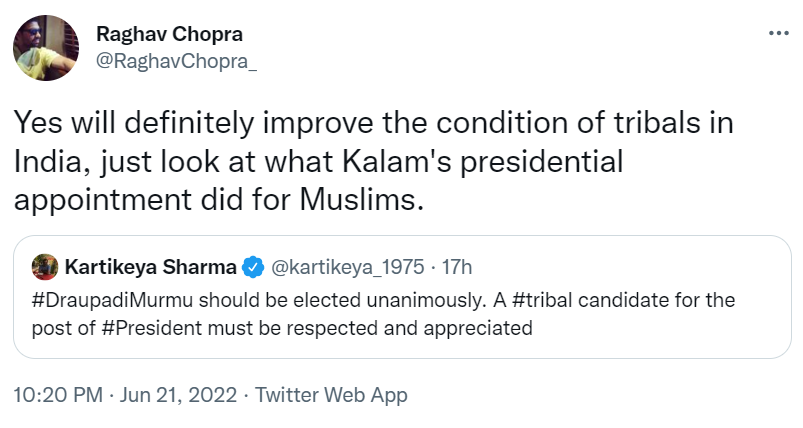This screenshot has width=803, height=428.
Task: Open the @kartikeya_1975 handle
Action: (347, 267)
